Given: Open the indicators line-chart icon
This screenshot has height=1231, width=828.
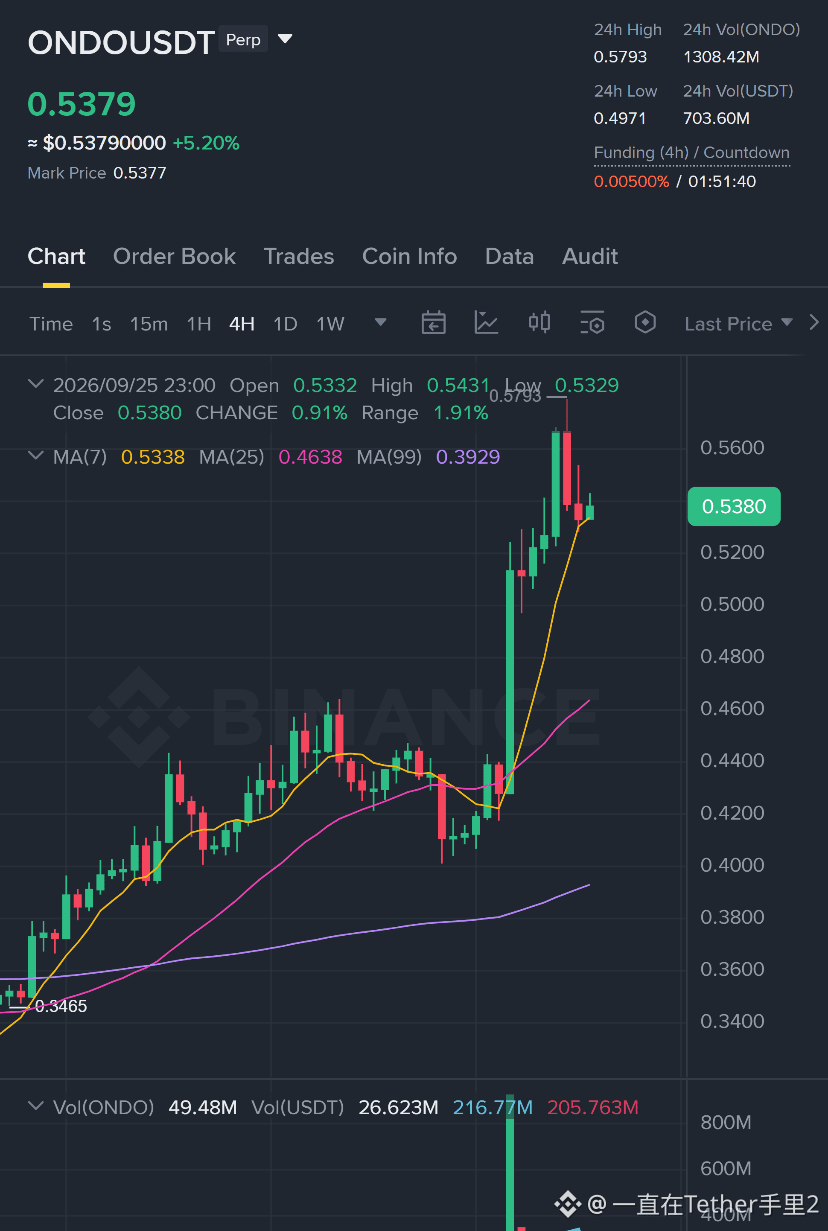Looking at the screenshot, I should point(486,323).
